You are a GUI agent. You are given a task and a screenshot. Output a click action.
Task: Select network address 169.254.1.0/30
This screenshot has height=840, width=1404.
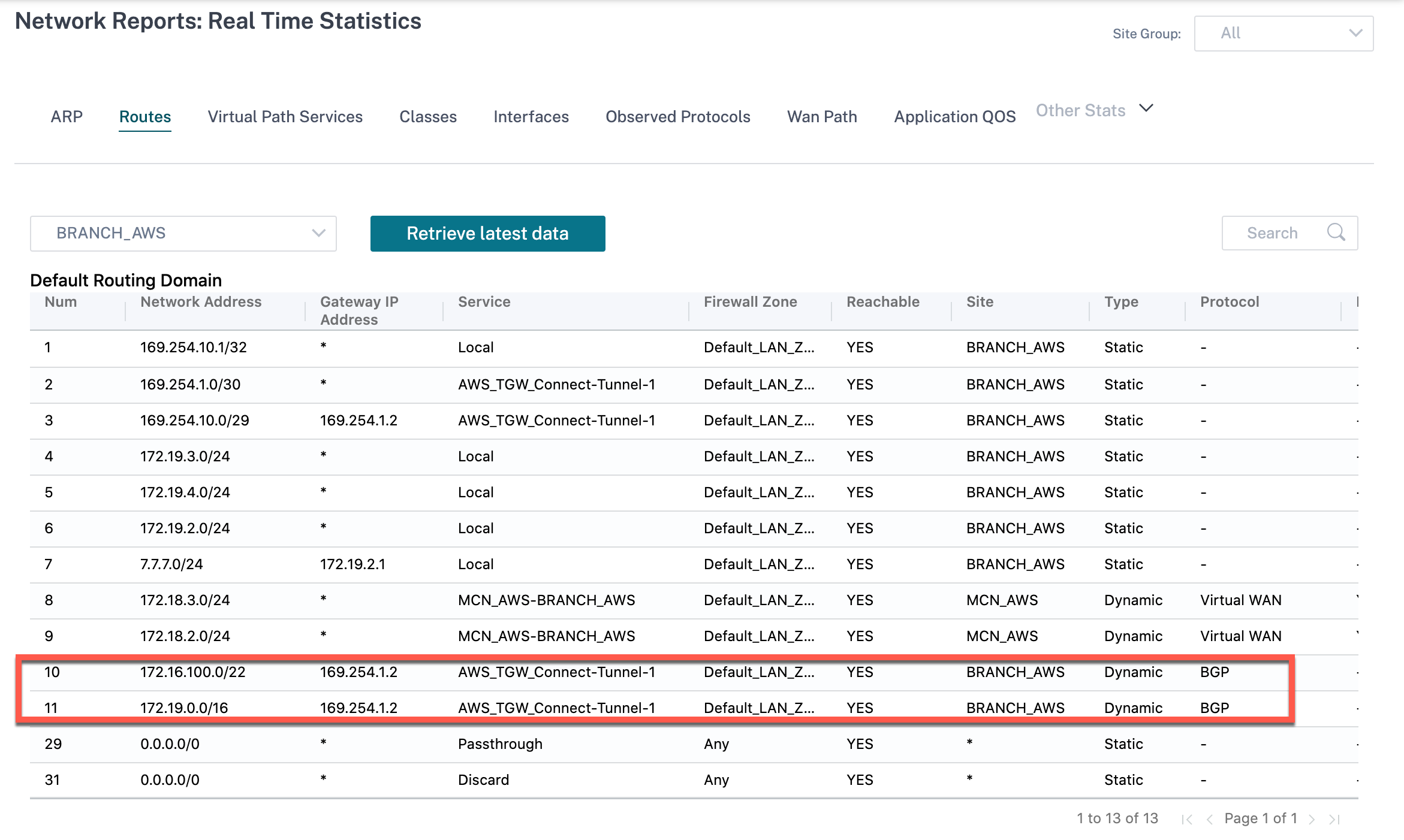click(190, 385)
